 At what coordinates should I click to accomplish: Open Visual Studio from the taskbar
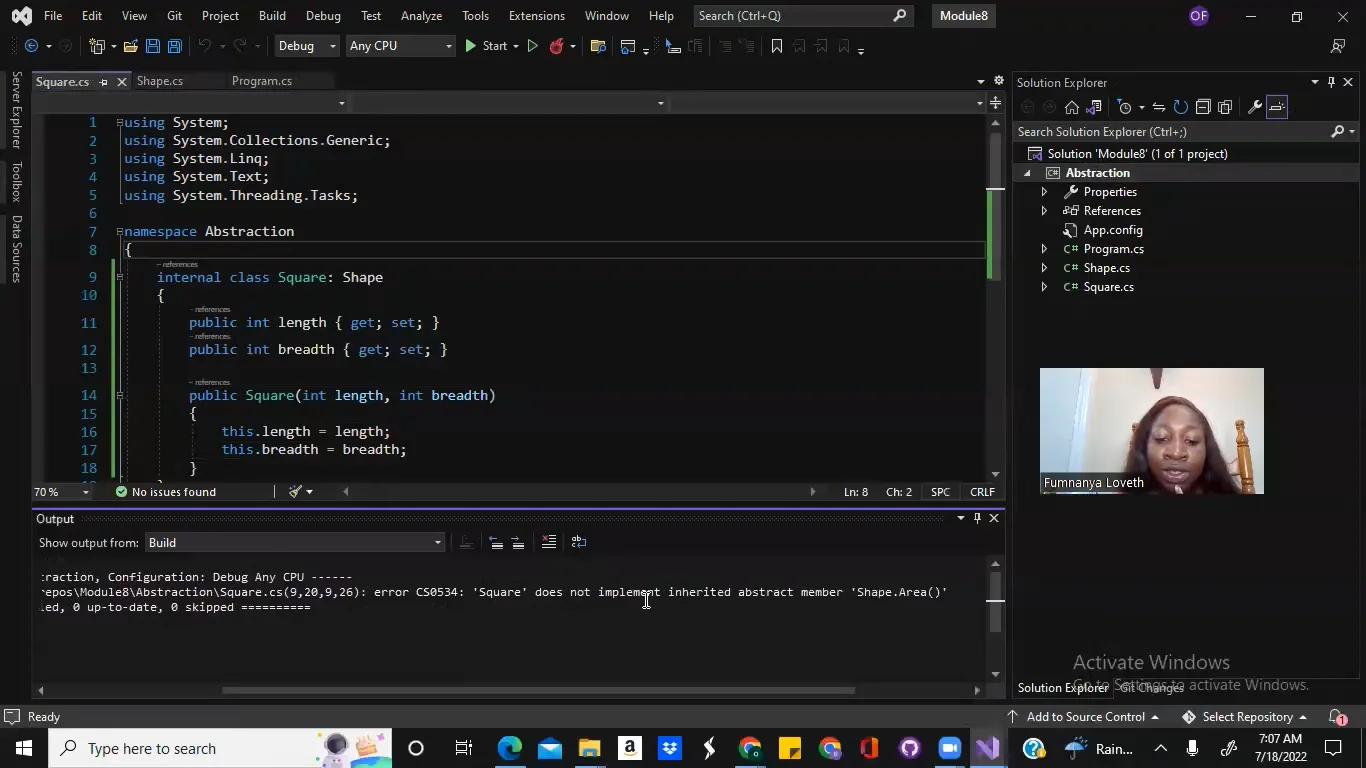pos(988,748)
